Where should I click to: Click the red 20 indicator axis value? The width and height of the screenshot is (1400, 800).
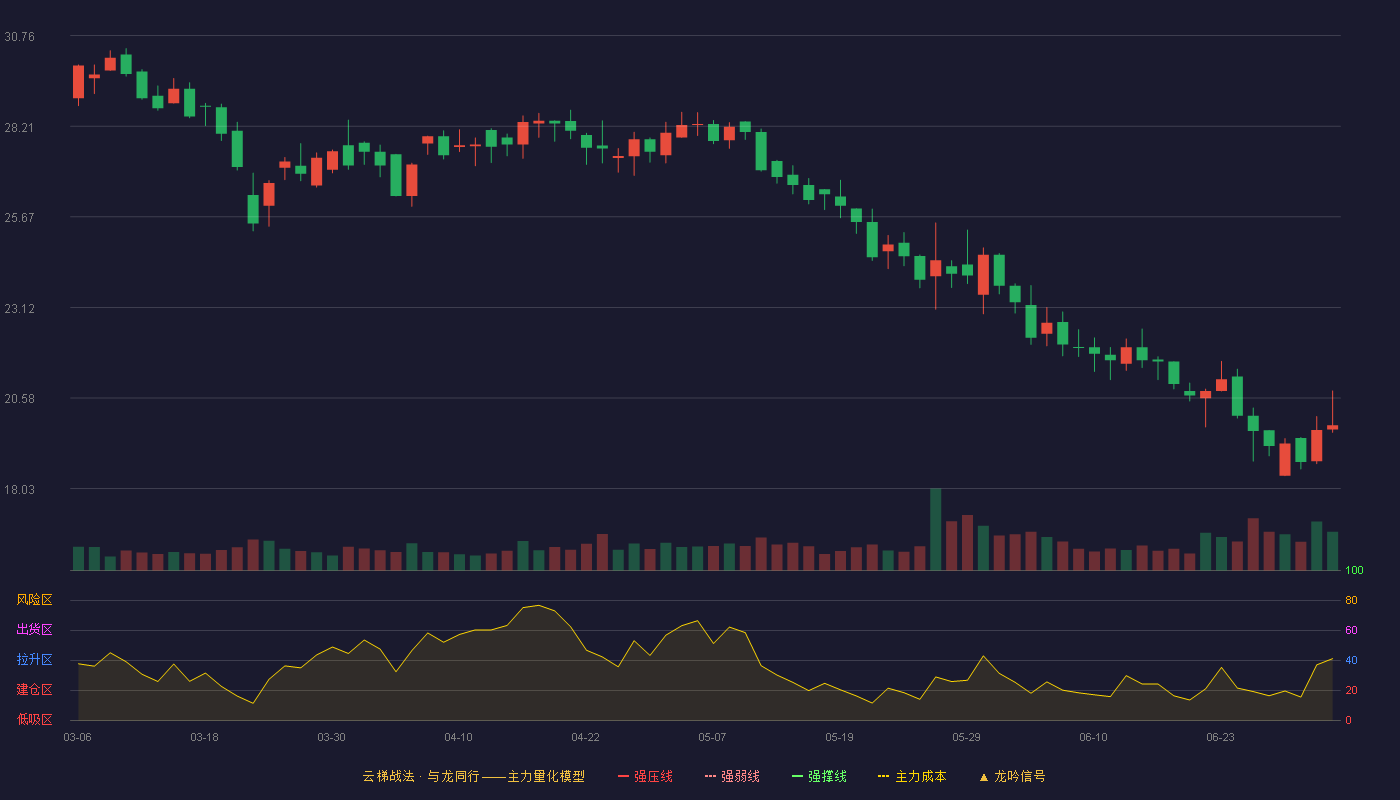click(1351, 690)
